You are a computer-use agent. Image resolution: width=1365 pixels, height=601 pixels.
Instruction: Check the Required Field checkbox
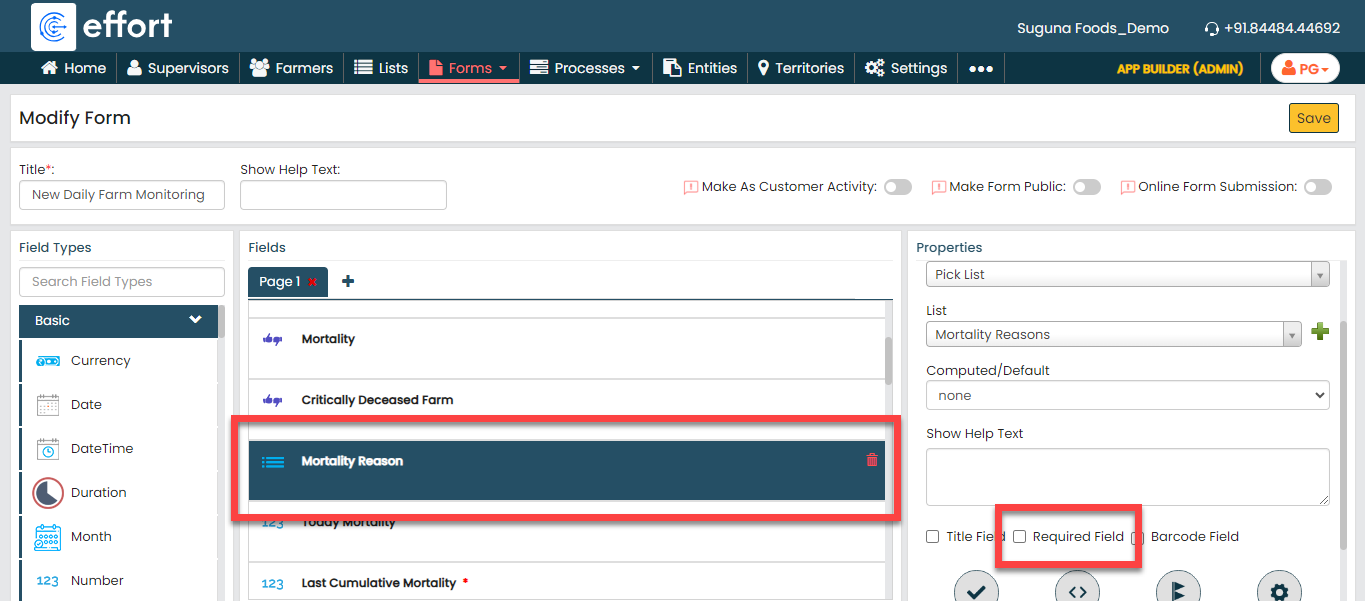[x=1020, y=537]
